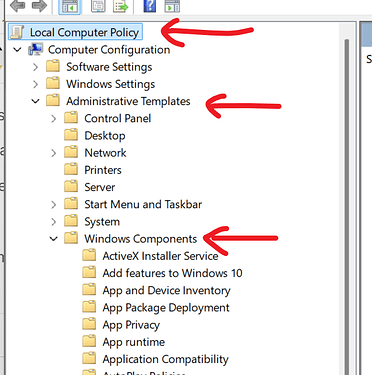Select the Software Settings label
This screenshot has height=375, width=372.
tap(109, 67)
